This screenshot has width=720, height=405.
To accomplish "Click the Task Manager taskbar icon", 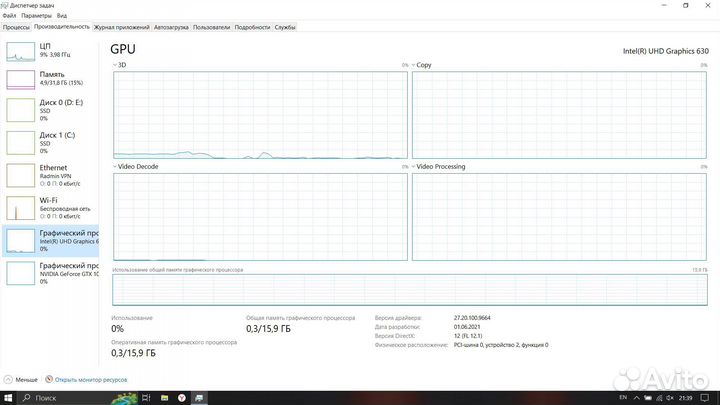I will click(x=199, y=398).
